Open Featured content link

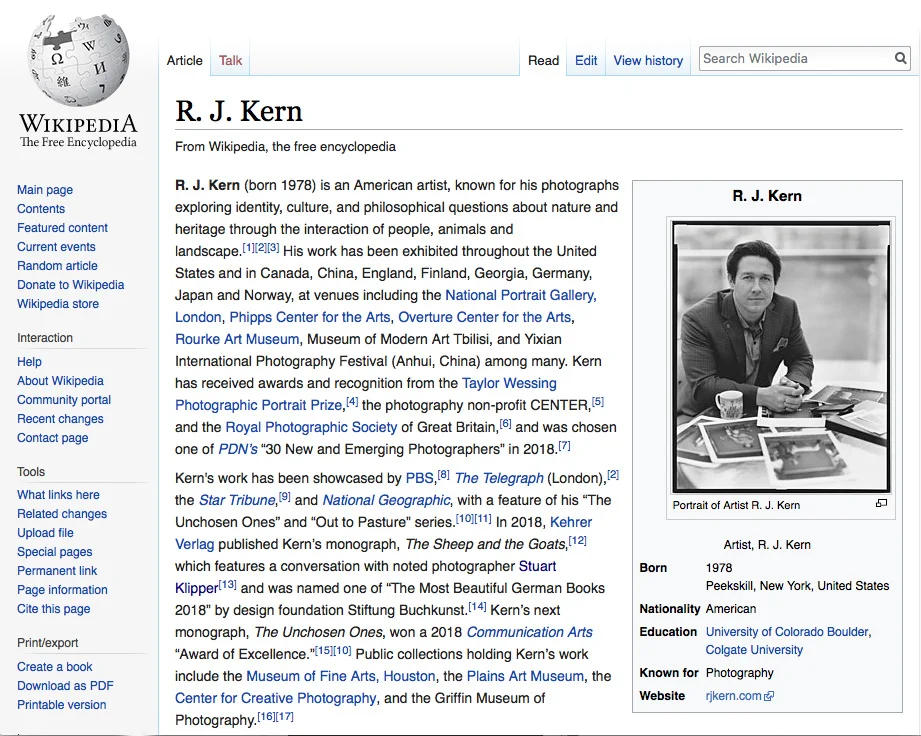tap(62, 228)
